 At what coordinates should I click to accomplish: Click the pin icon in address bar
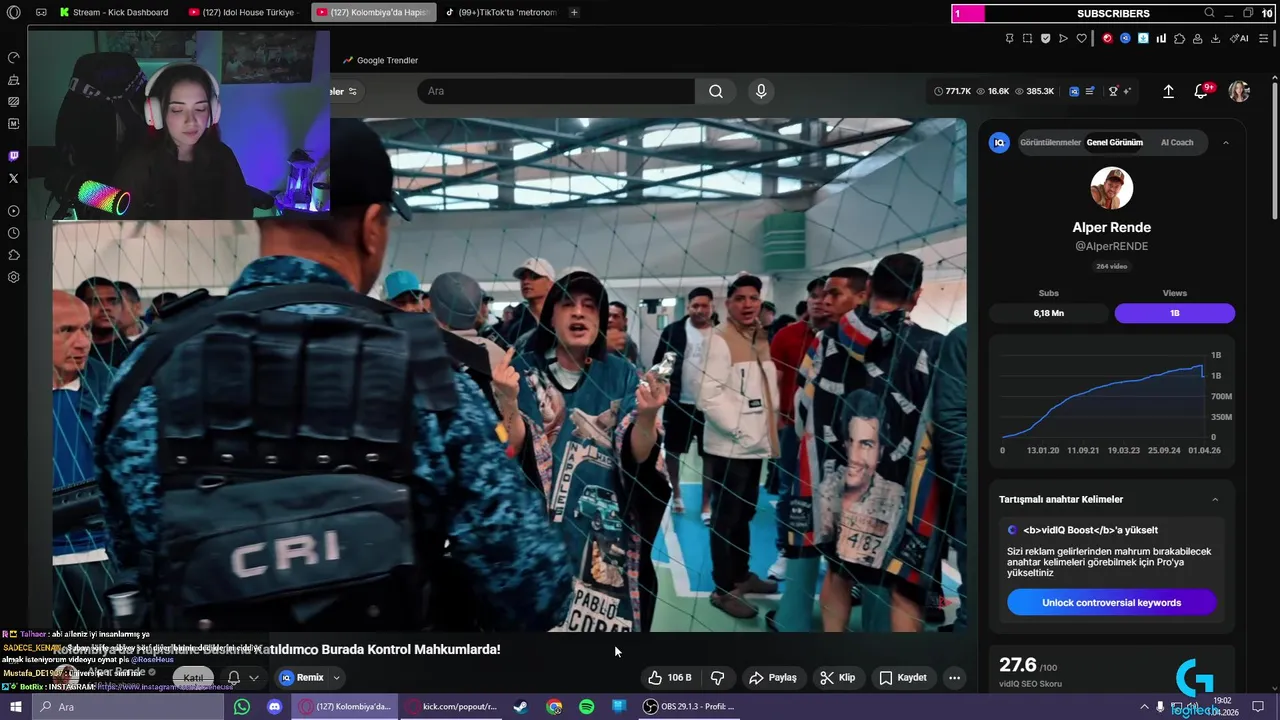1009,38
